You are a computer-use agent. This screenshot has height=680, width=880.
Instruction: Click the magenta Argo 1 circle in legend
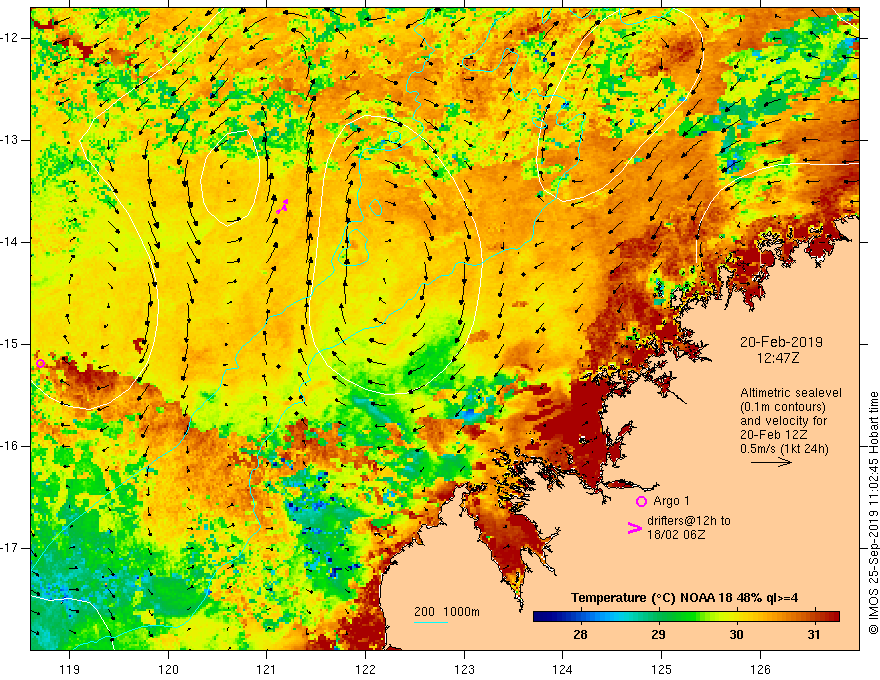(x=641, y=502)
